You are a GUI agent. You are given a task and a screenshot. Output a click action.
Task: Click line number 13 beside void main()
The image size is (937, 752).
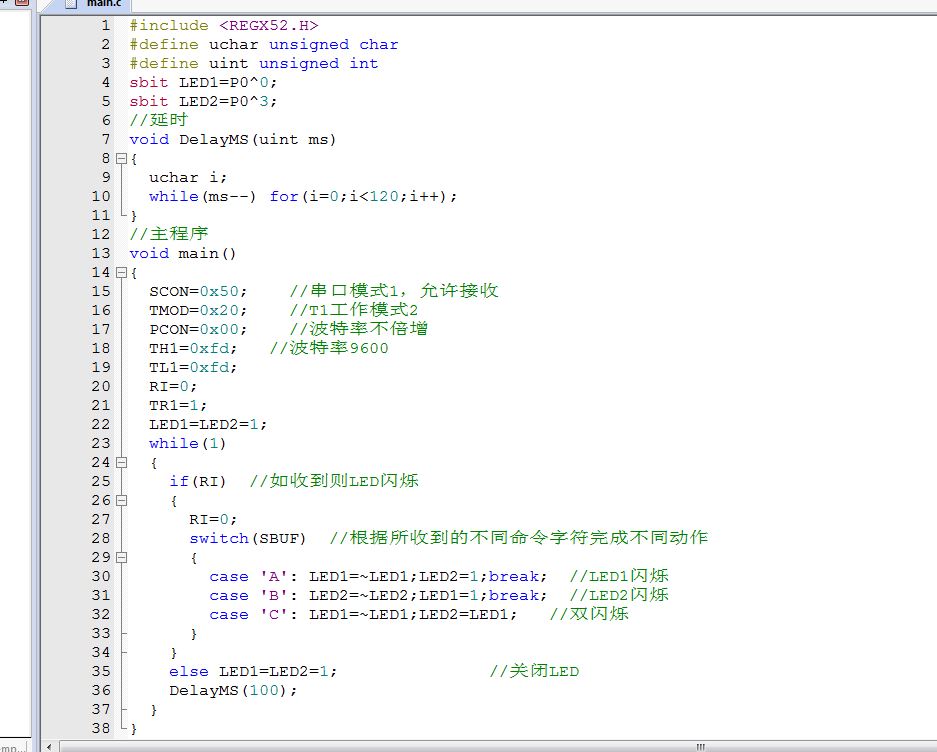click(x=101, y=253)
